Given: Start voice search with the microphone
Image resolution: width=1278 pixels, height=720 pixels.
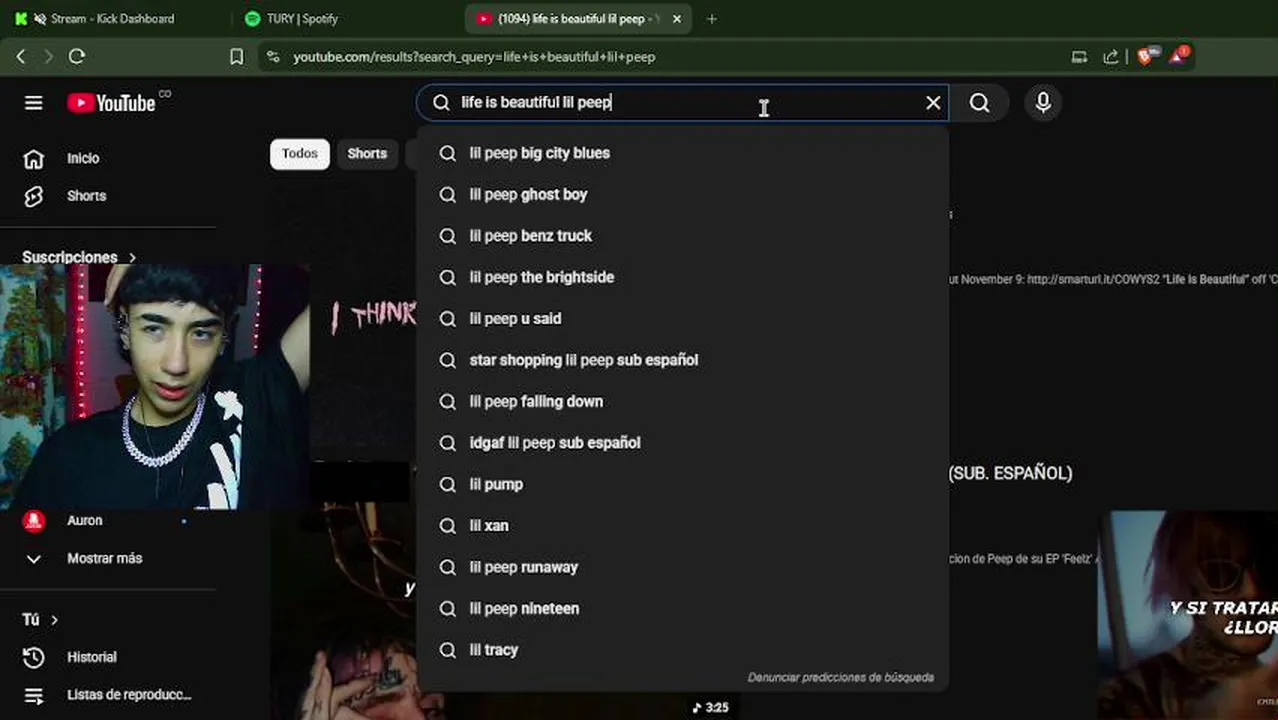Looking at the screenshot, I should pyautogui.click(x=1043, y=103).
